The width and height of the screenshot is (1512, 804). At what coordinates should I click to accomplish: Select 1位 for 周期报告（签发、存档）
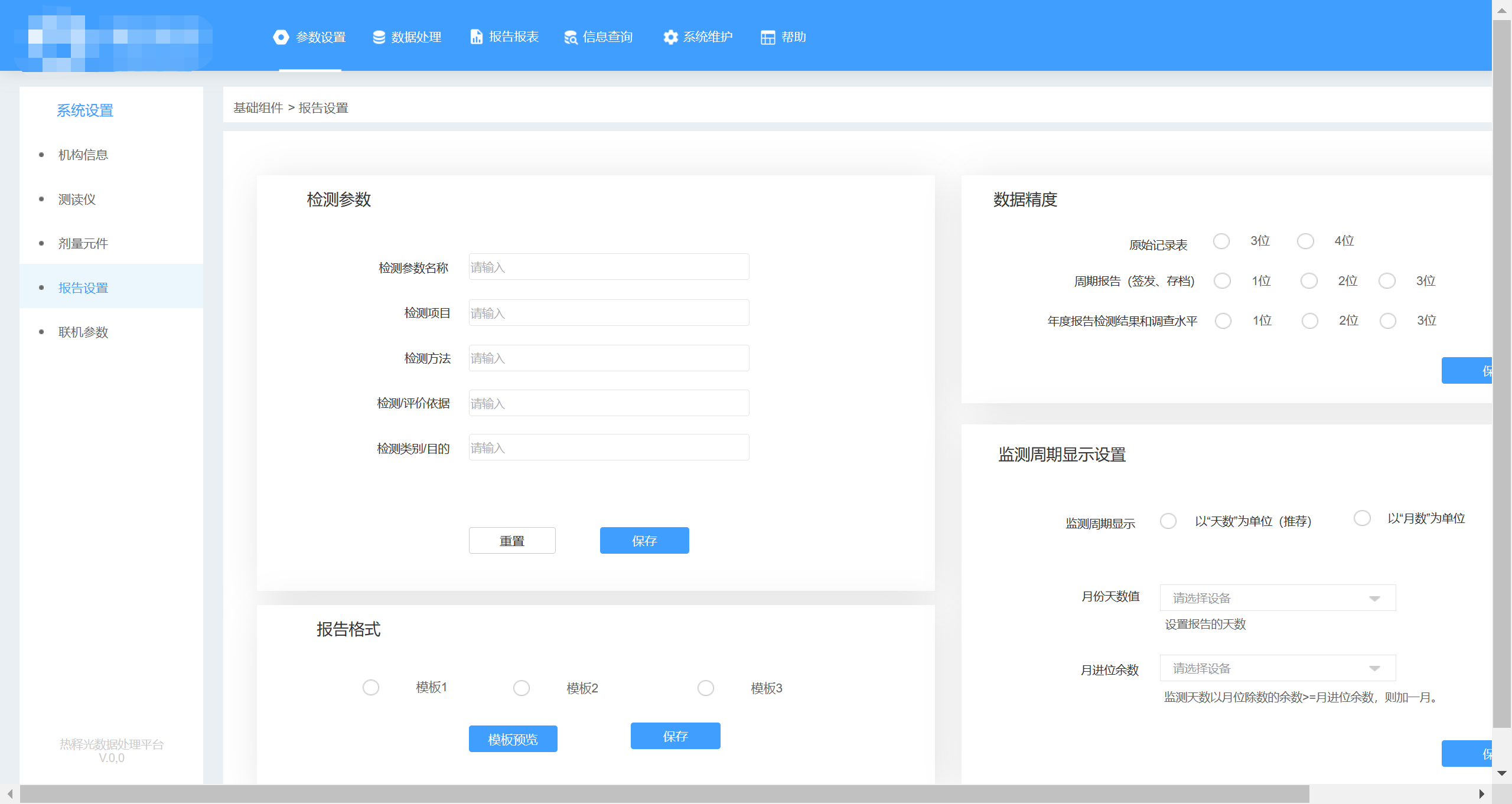point(1223,280)
